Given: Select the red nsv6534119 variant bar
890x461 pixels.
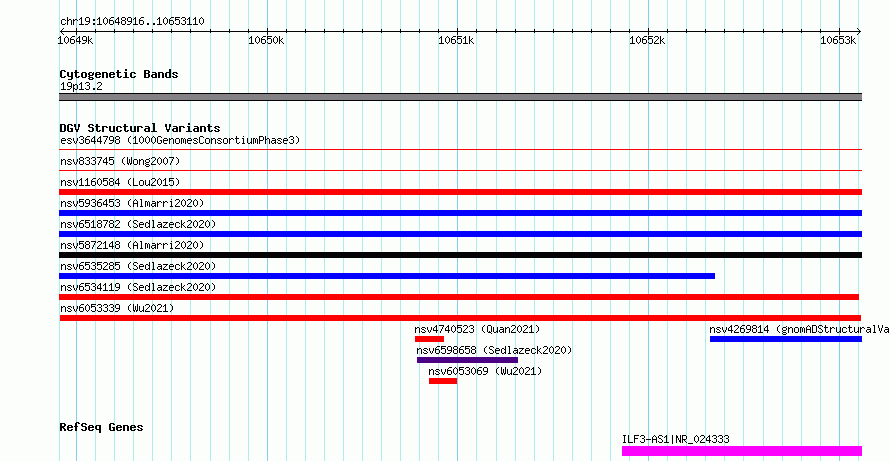Looking at the screenshot, I should pyautogui.click(x=459, y=297).
